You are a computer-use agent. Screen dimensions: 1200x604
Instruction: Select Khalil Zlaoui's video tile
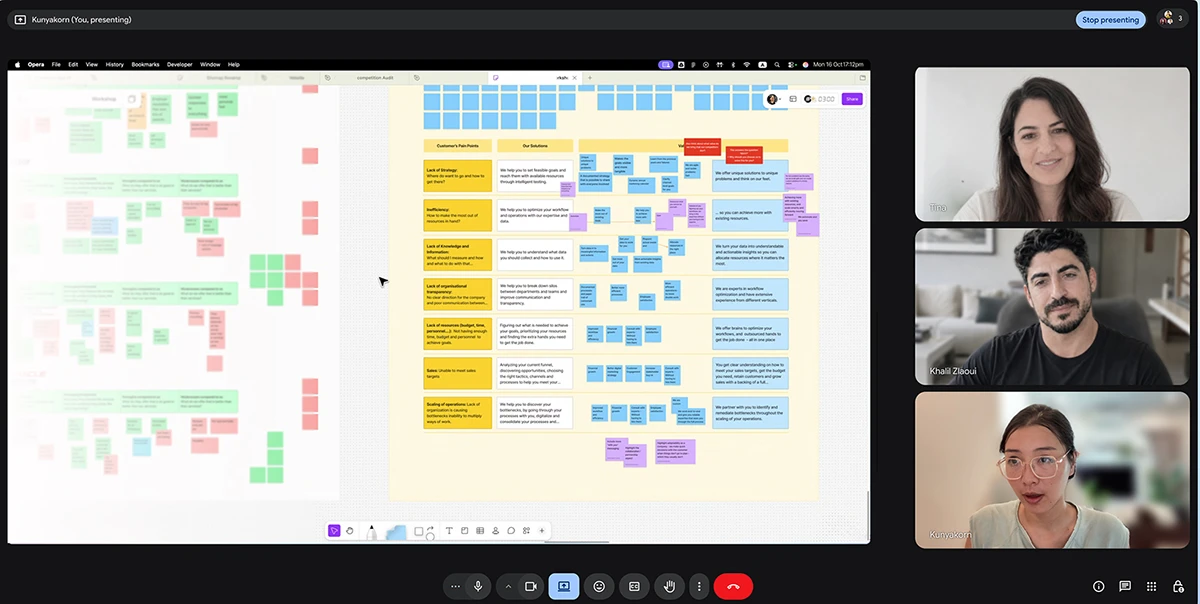(1050, 307)
